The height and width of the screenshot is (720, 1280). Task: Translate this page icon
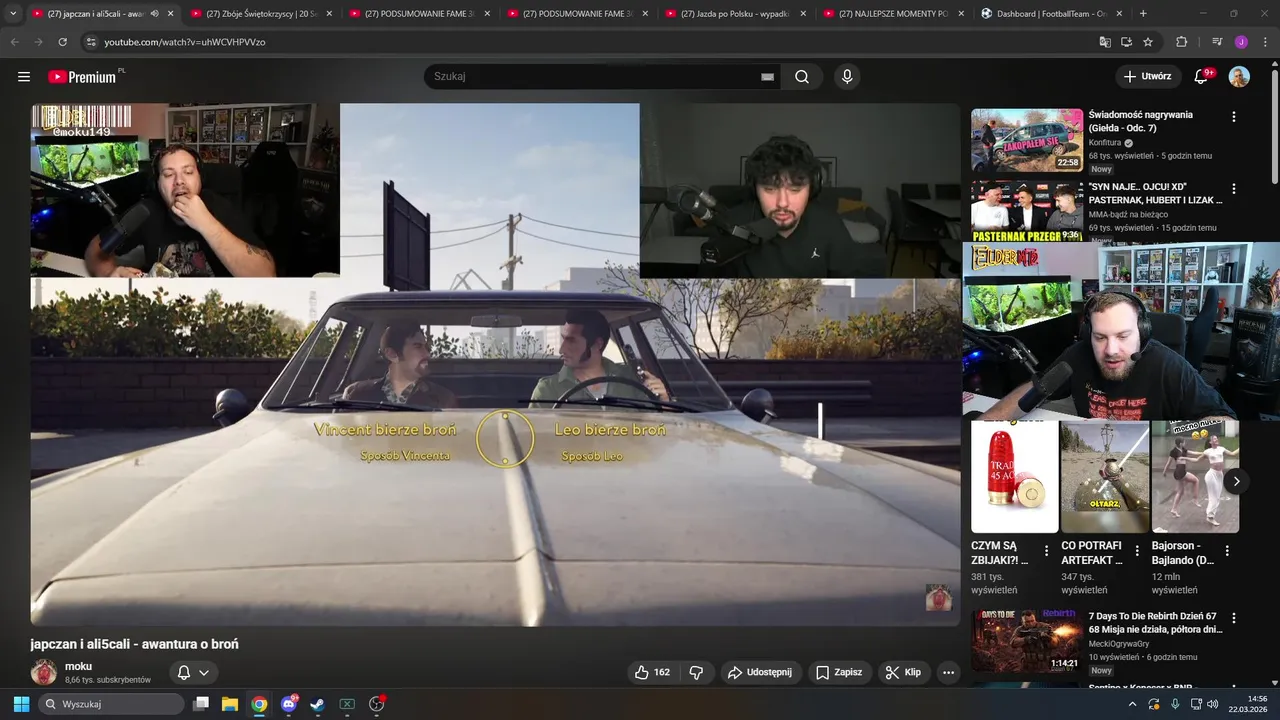pos(1105,42)
